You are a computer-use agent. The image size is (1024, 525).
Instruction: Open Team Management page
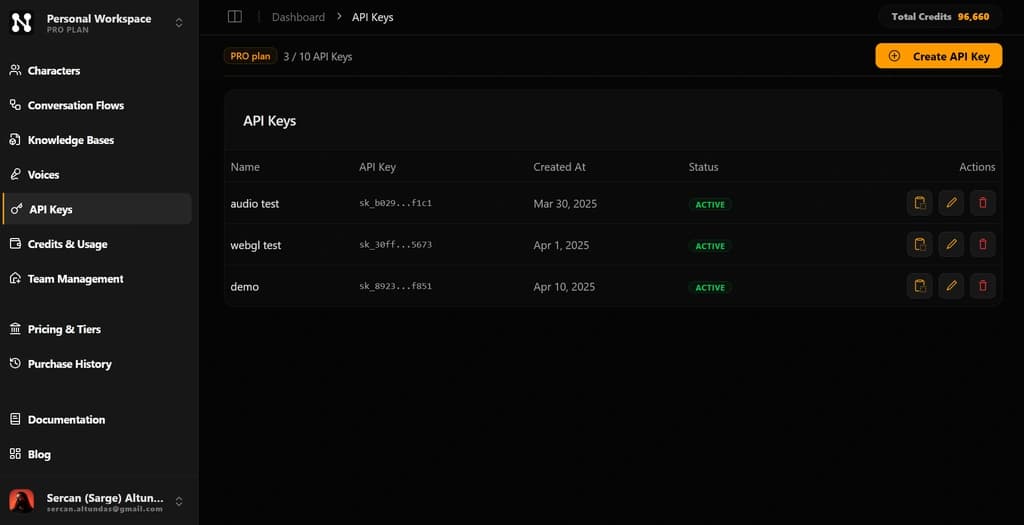pyautogui.click(x=97, y=279)
